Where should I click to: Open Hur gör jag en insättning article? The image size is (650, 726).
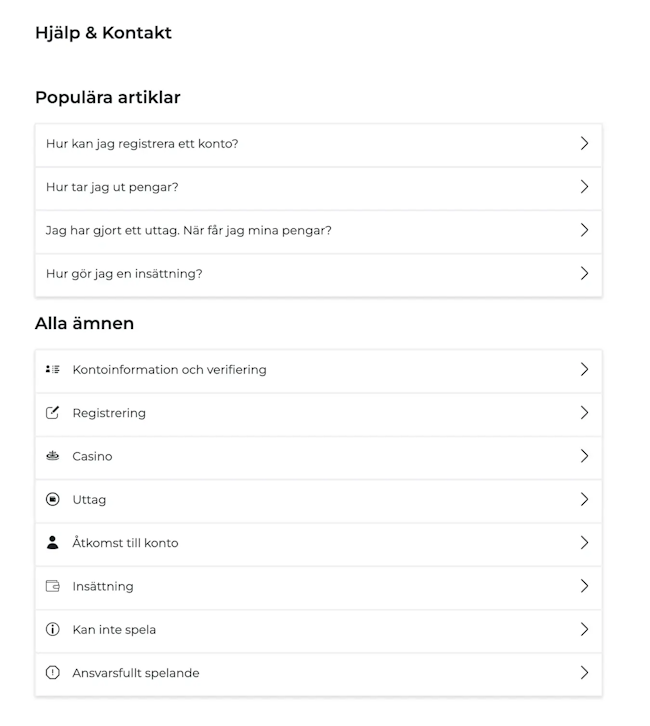click(319, 274)
